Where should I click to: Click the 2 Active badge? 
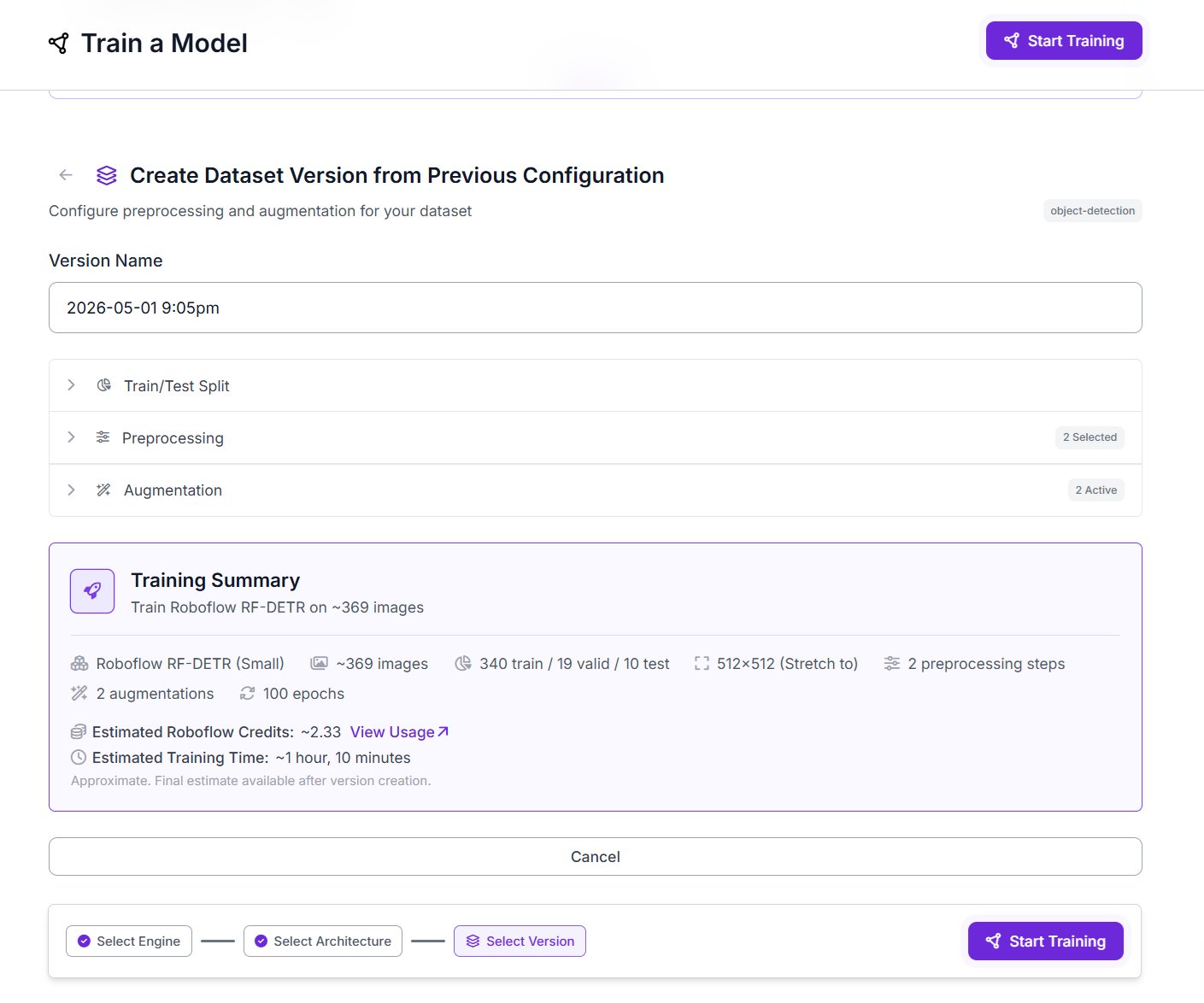point(1096,490)
